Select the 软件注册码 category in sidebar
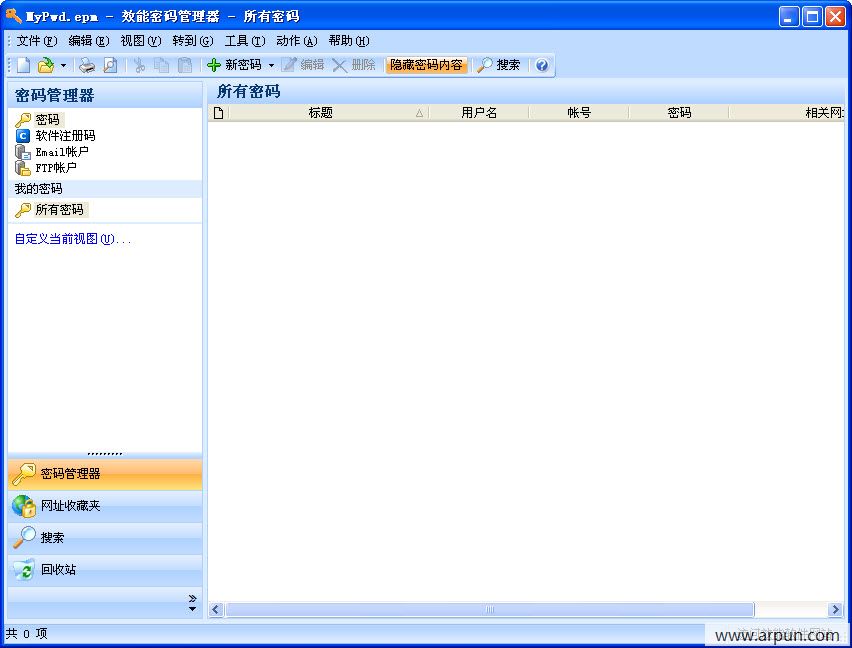The width and height of the screenshot is (852, 648). pos(63,136)
